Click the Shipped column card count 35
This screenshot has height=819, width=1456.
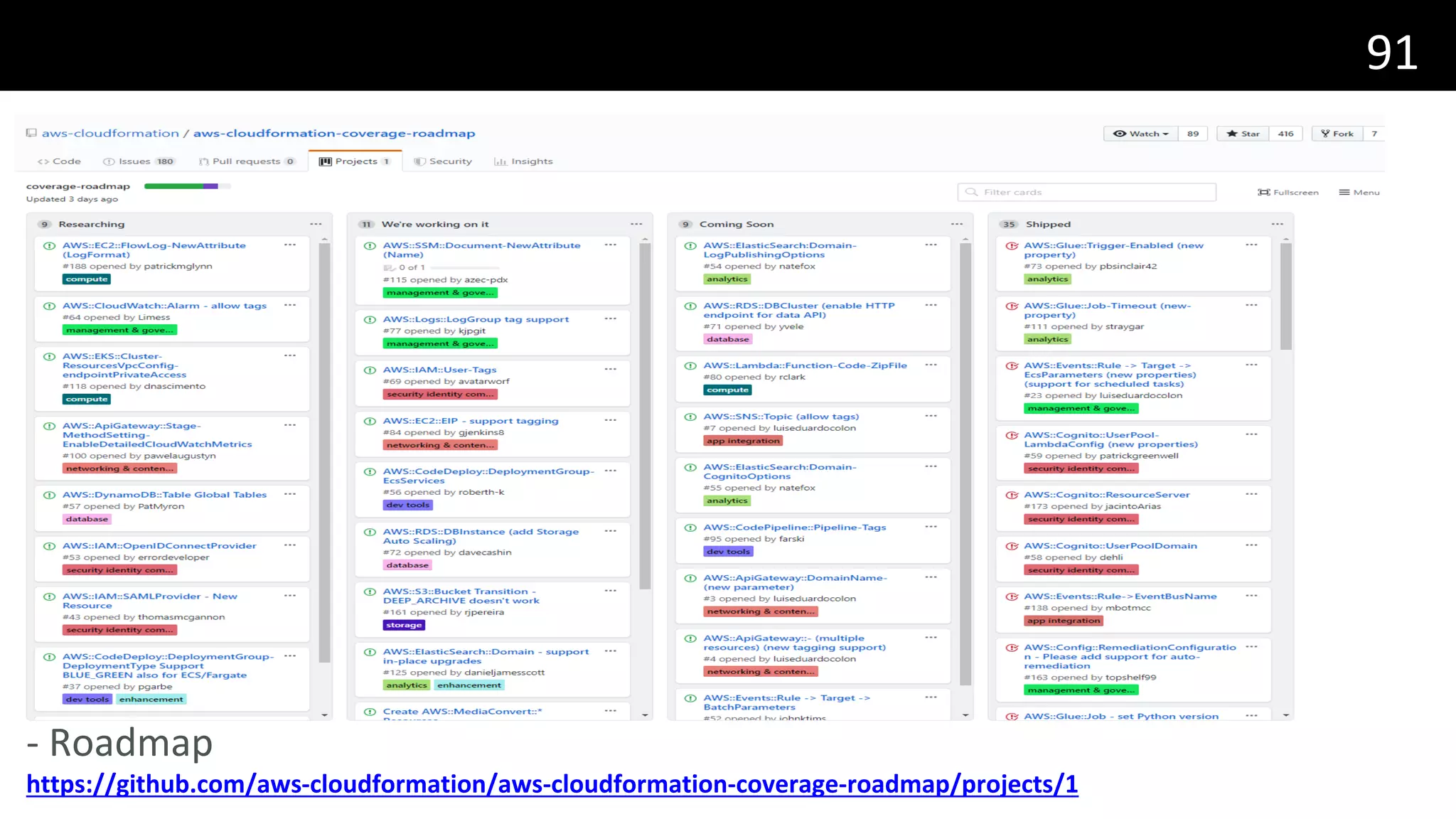pos(1009,224)
